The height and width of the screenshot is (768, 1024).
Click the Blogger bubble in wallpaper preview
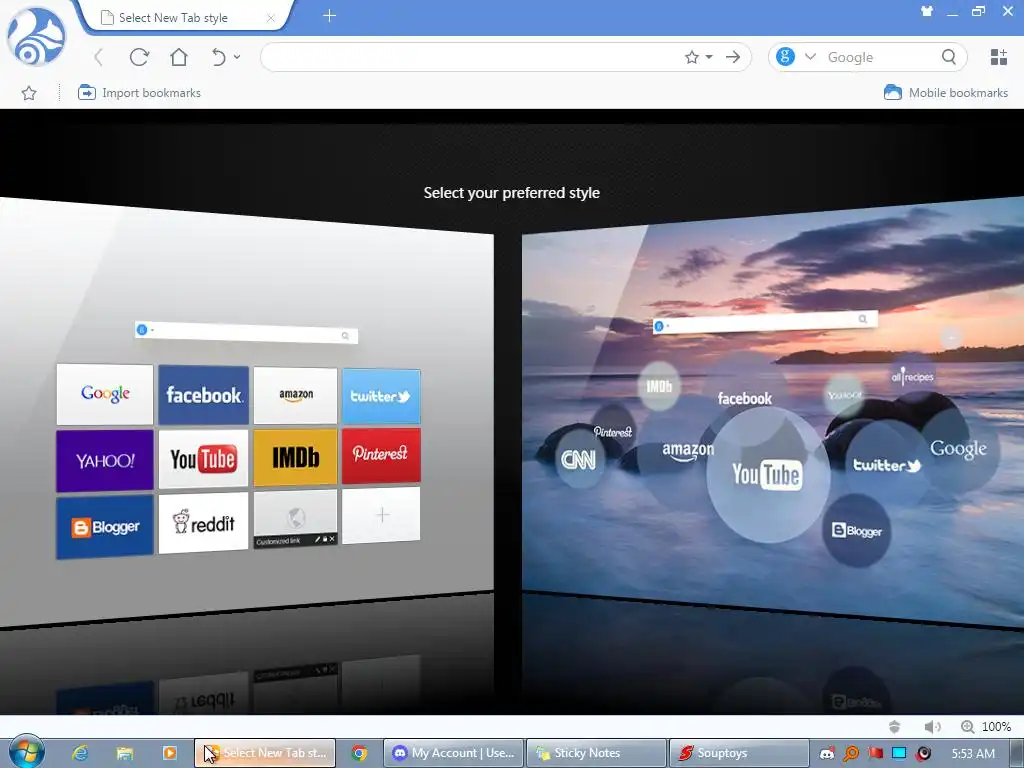[x=856, y=530]
